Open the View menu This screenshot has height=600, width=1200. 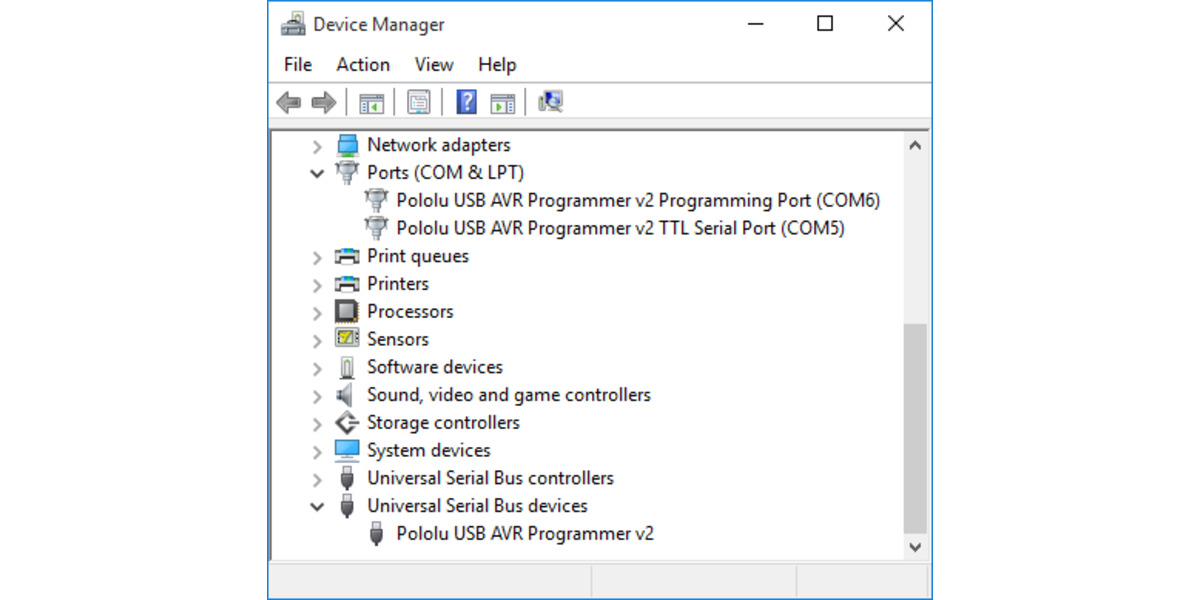[433, 64]
